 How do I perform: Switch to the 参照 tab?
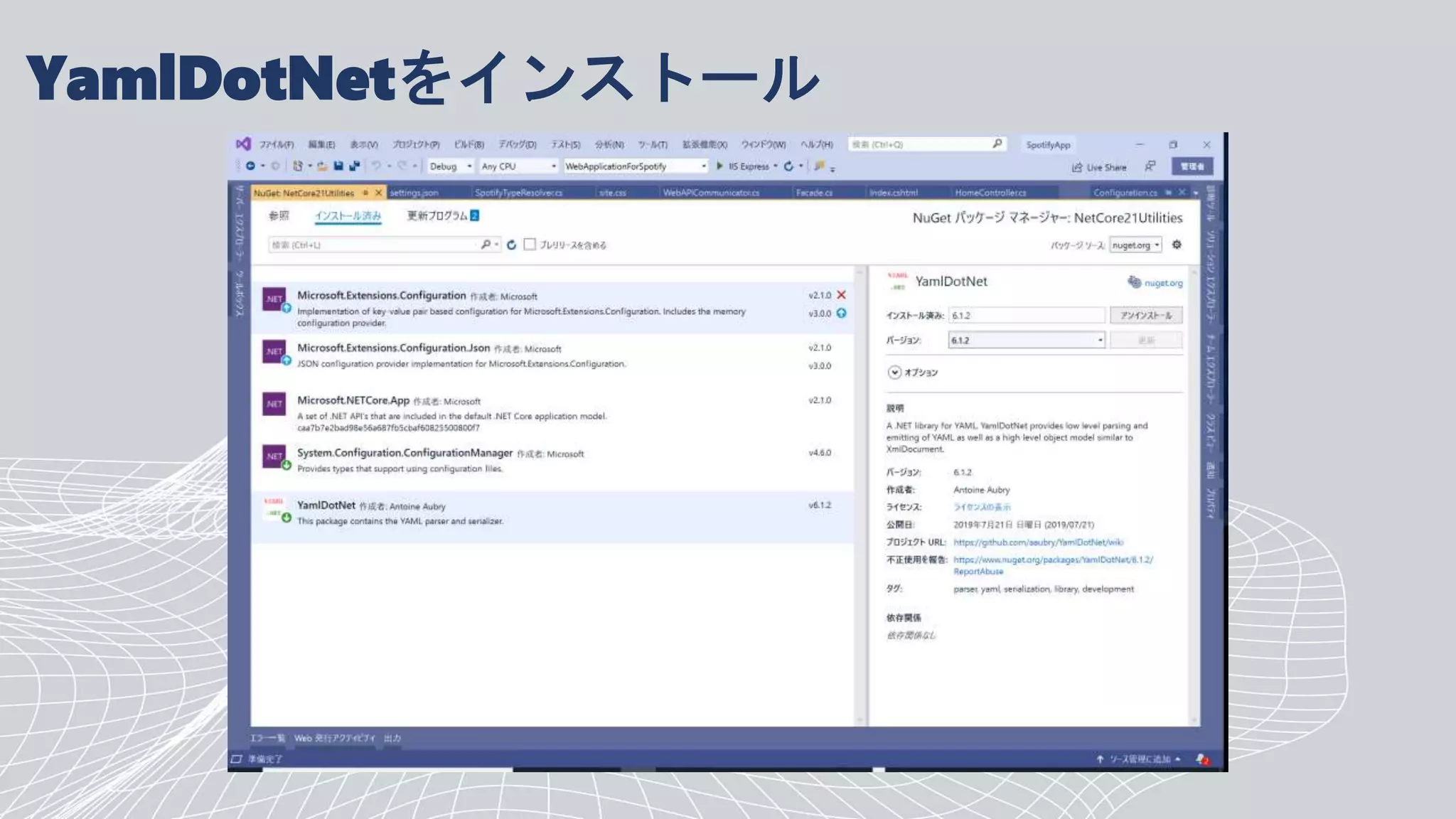point(279,215)
